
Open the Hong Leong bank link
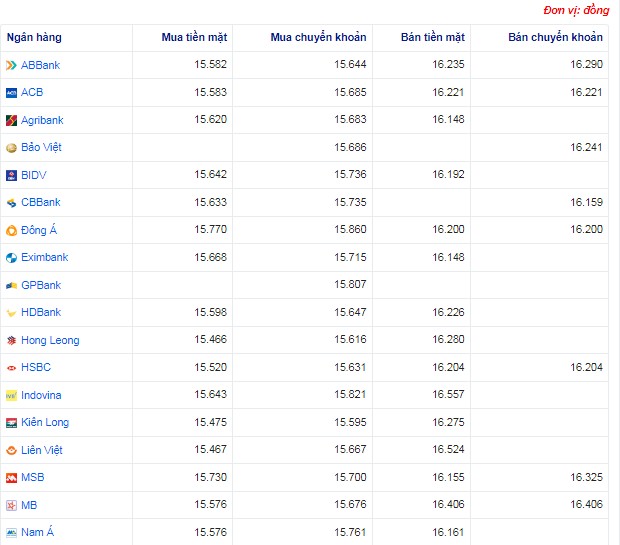50,340
